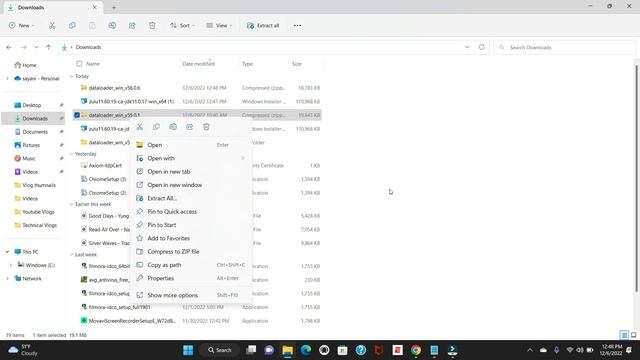Click the Cut icon in the toolbar
640x360 pixels.
pos(52,25)
